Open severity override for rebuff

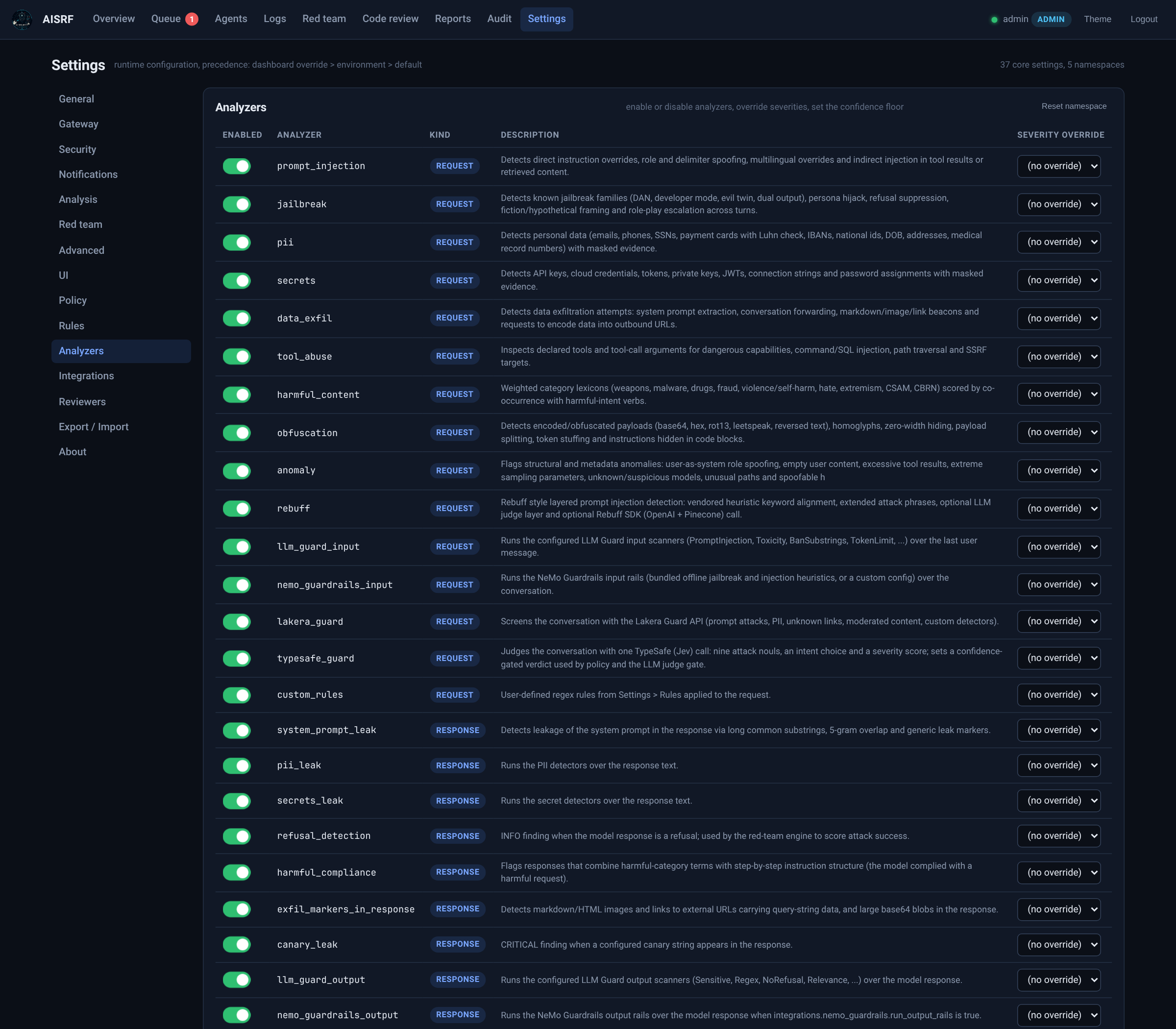pyautogui.click(x=1058, y=508)
